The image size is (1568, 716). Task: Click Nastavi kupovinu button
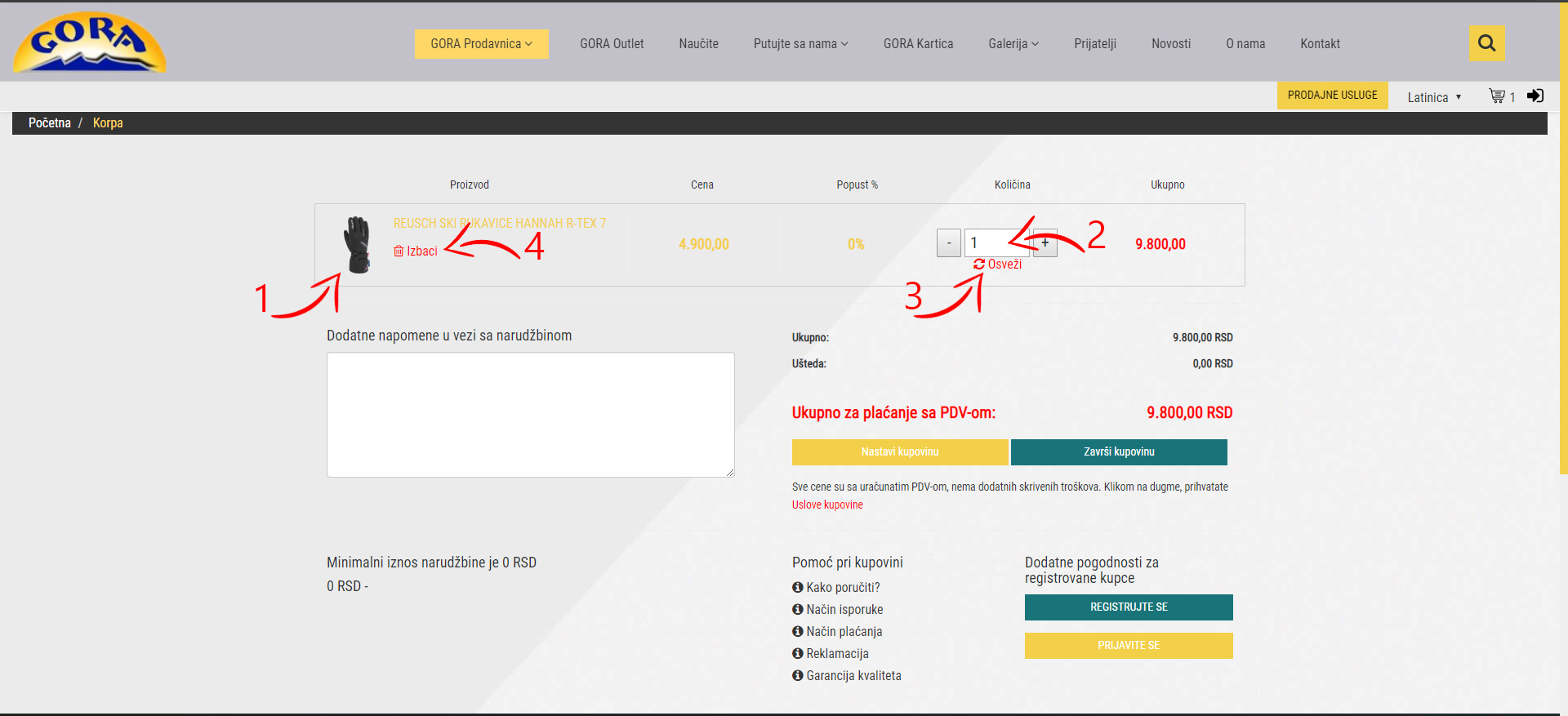tap(900, 451)
